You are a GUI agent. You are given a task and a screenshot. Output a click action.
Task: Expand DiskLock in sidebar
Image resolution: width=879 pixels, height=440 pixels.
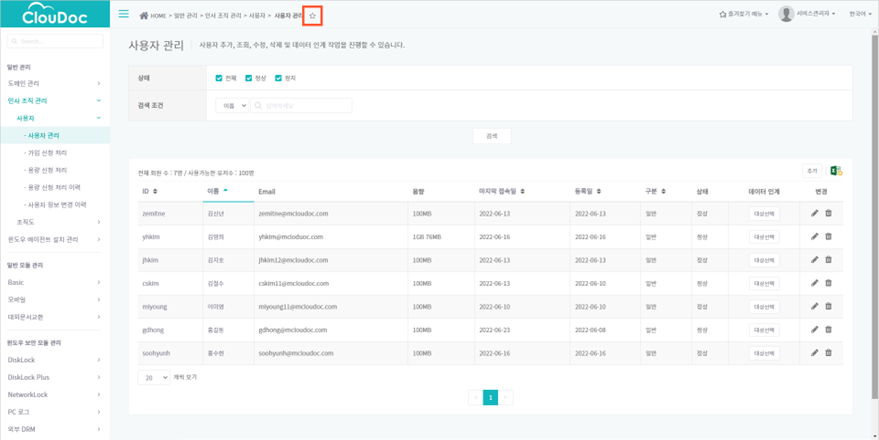point(54,360)
